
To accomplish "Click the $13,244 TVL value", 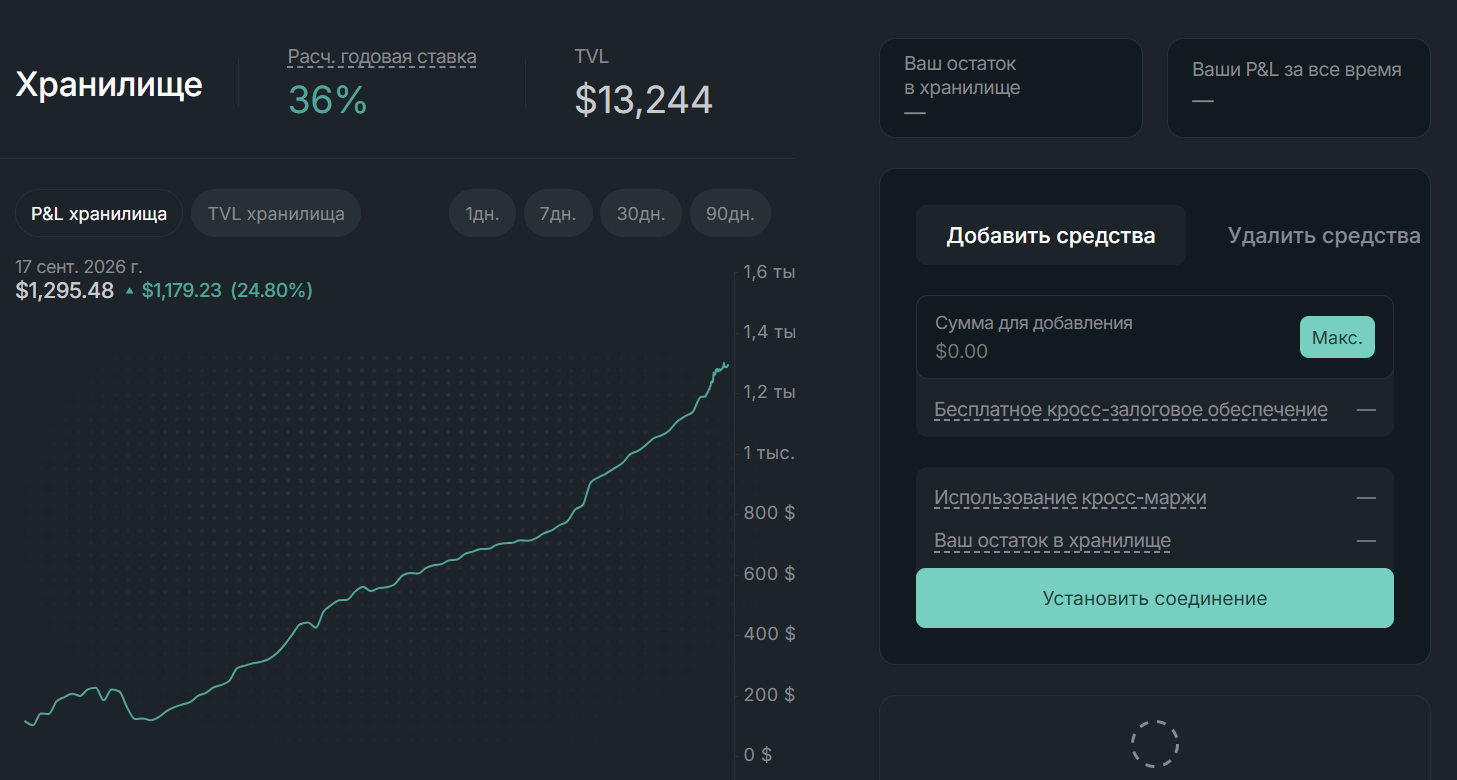I will [643, 100].
